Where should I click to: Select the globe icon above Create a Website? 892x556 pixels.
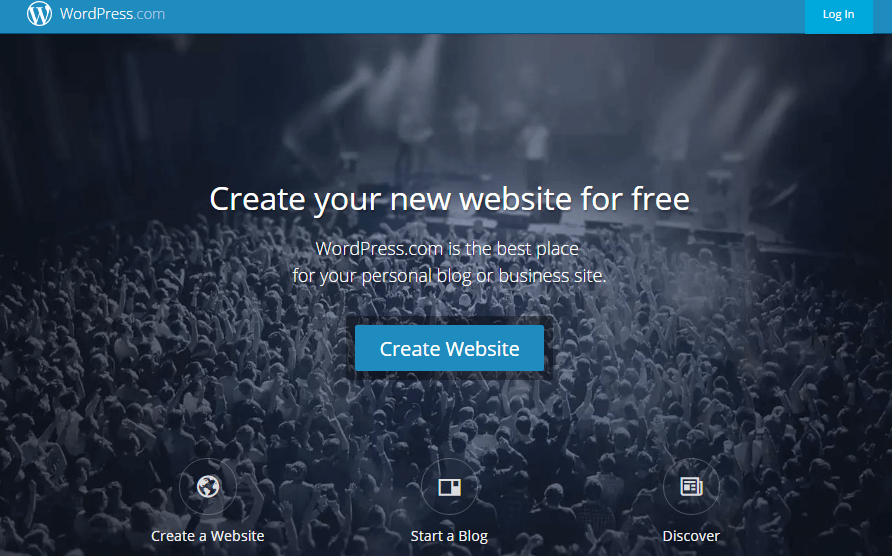208,487
